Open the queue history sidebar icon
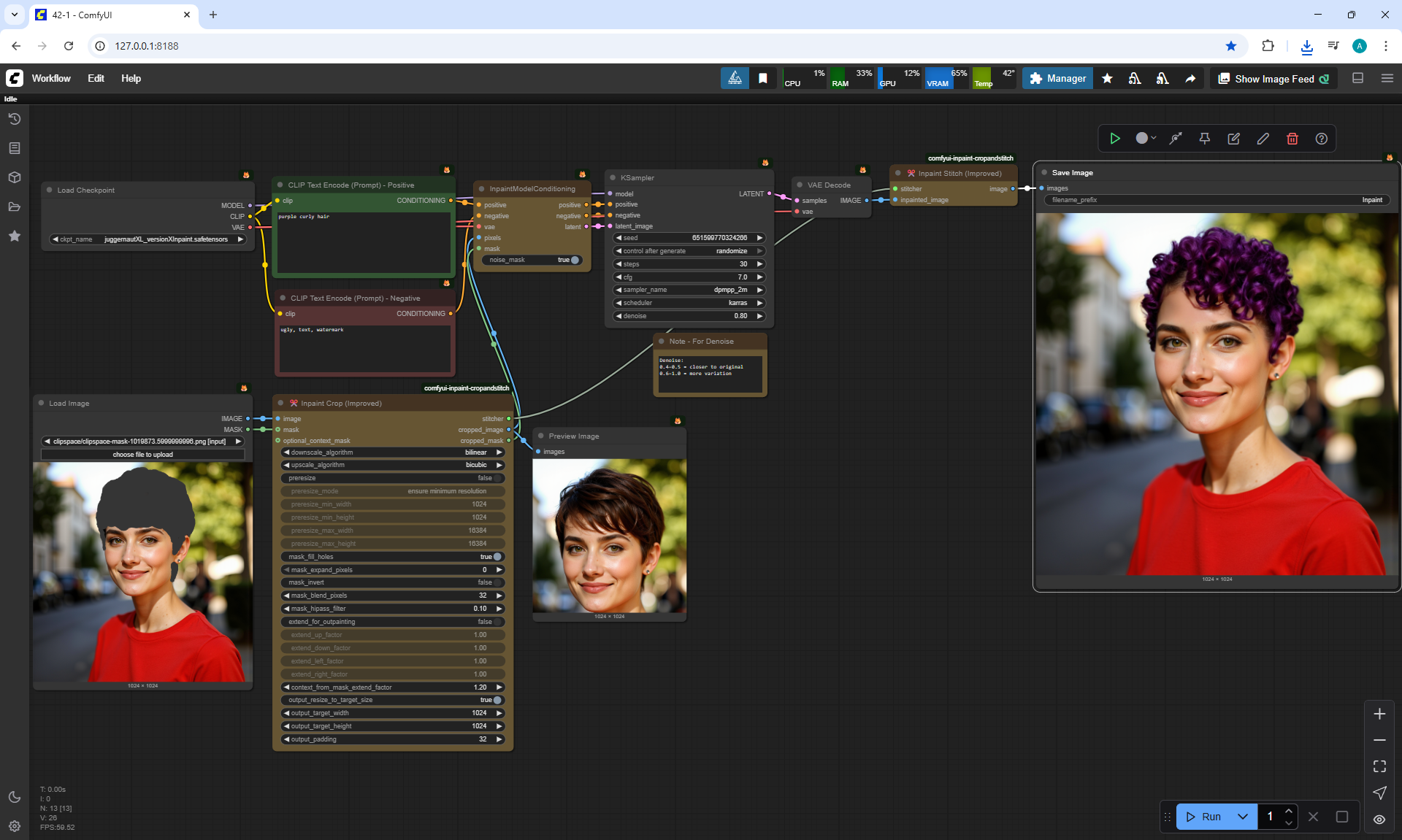The image size is (1402, 840). pos(15,119)
